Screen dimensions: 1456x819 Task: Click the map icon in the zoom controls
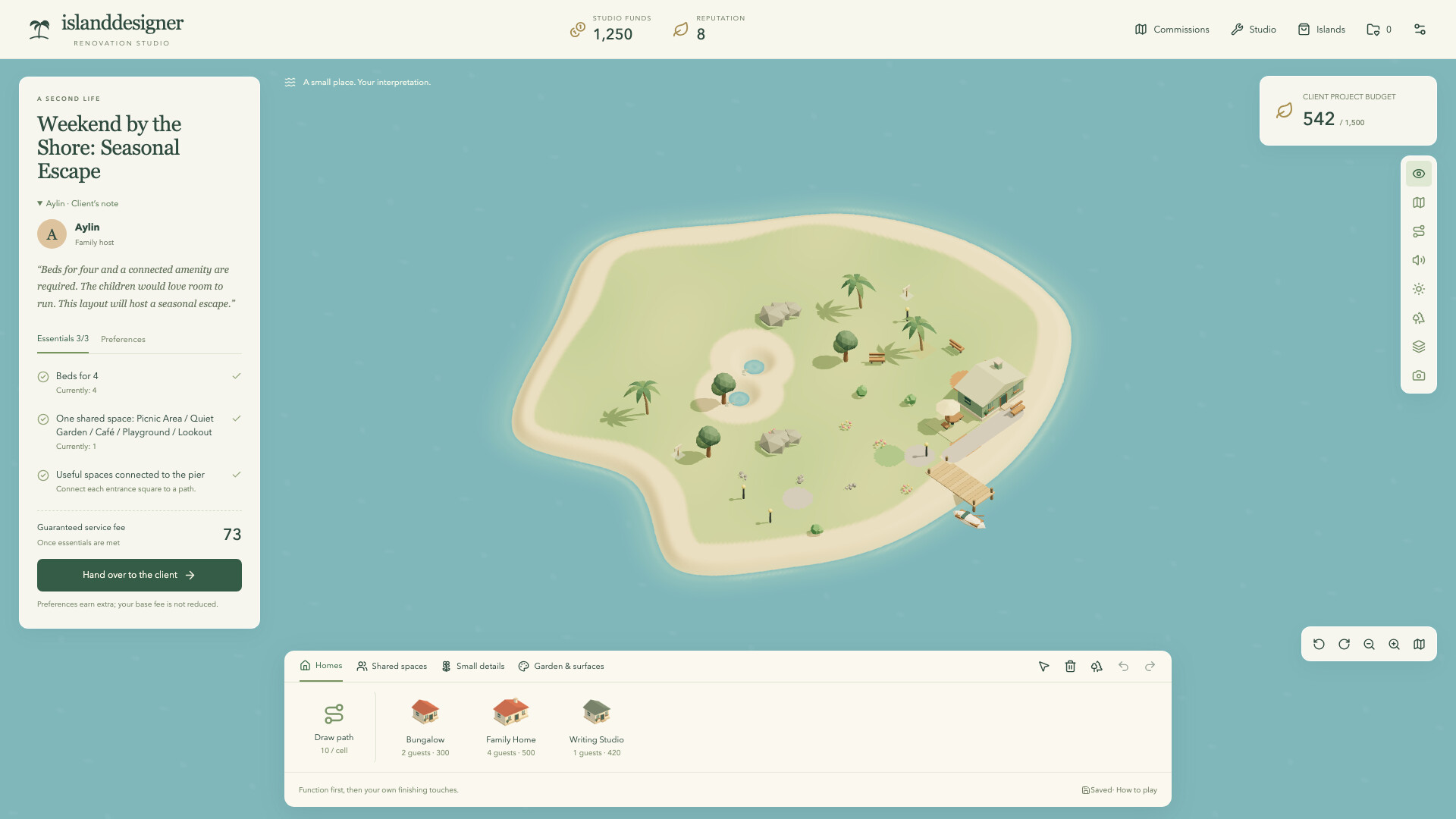click(x=1419, y=644)
